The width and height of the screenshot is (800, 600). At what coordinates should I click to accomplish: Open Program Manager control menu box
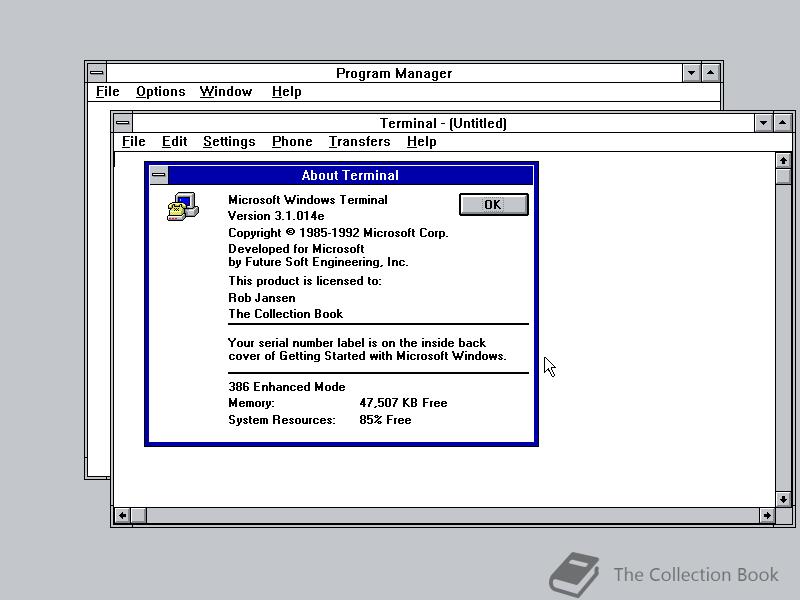[x=97, y=73]
